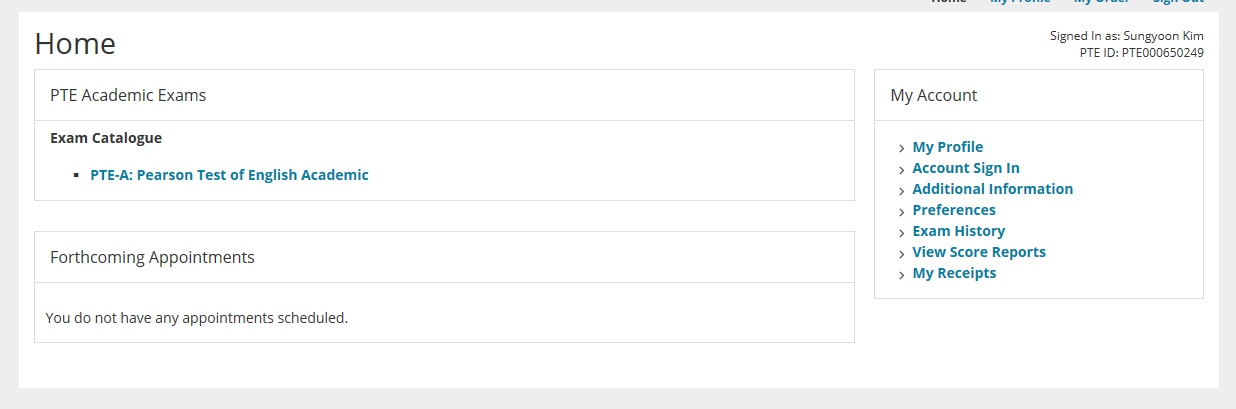This screenshot has width=1236, height=409.
Task: Click the arrow icon next to Account Sign In
Action: [x=901, y=170]
